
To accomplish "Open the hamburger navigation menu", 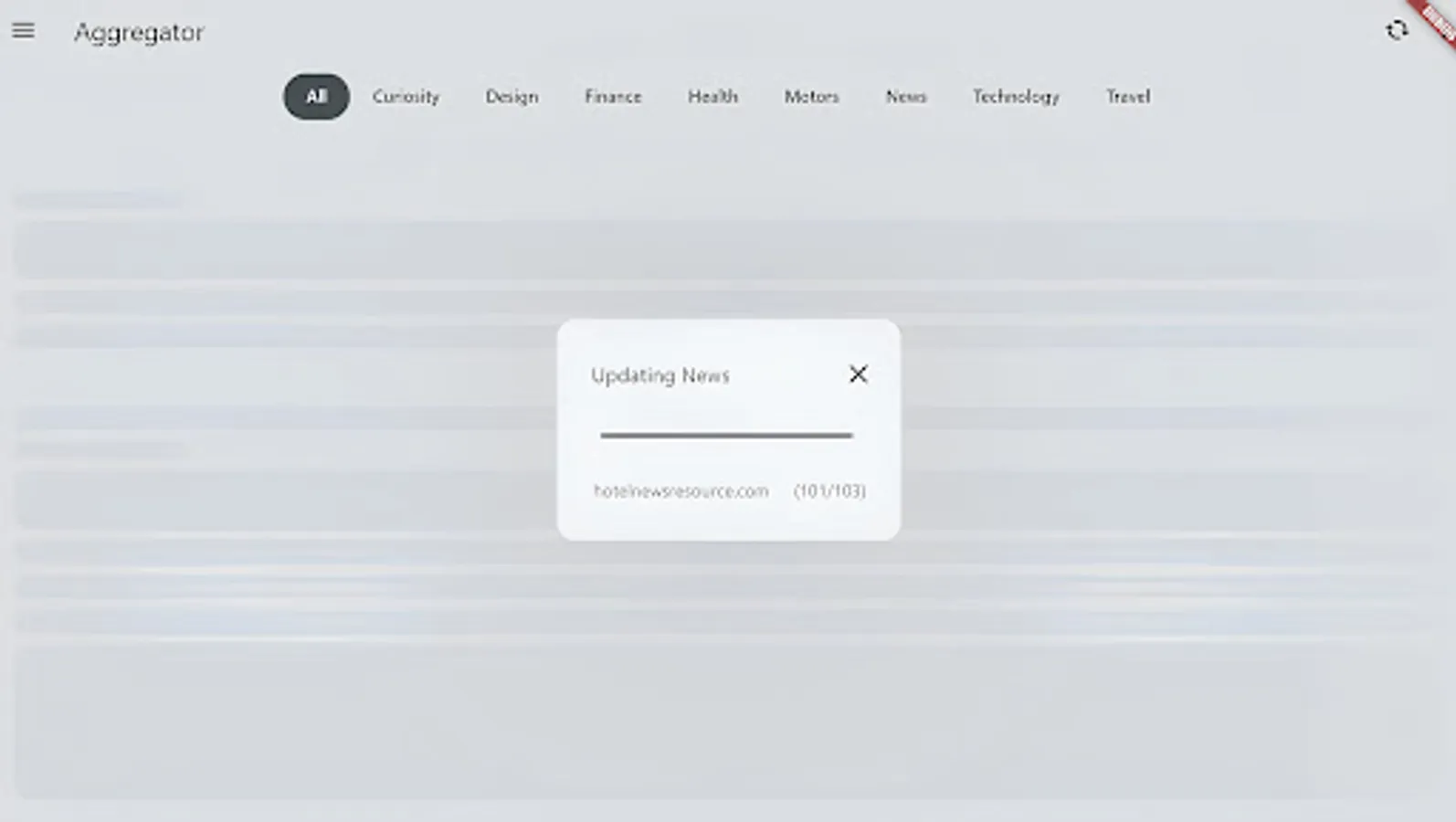I will (x=23, y=31).
